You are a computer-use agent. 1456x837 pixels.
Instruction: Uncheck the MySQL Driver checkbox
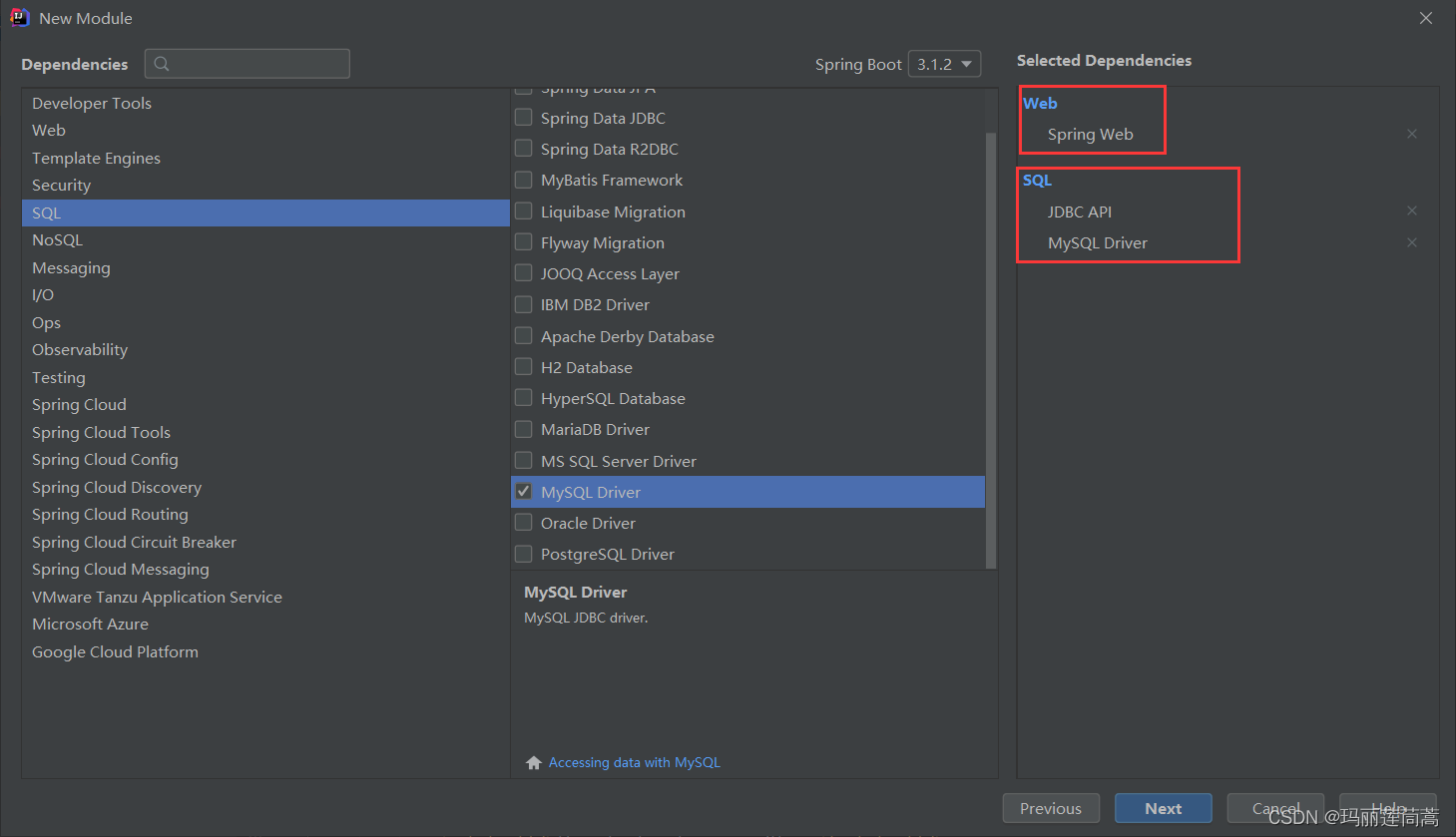click(x=523, y=492)
